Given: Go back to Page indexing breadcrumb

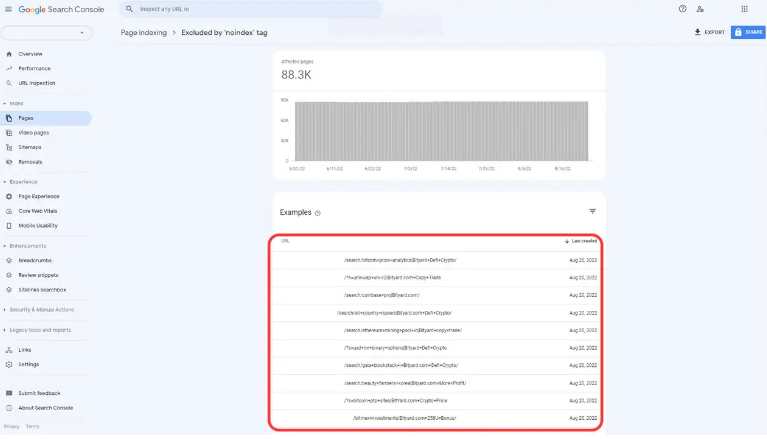Looking at the screenshot, I should coord(143,33).
